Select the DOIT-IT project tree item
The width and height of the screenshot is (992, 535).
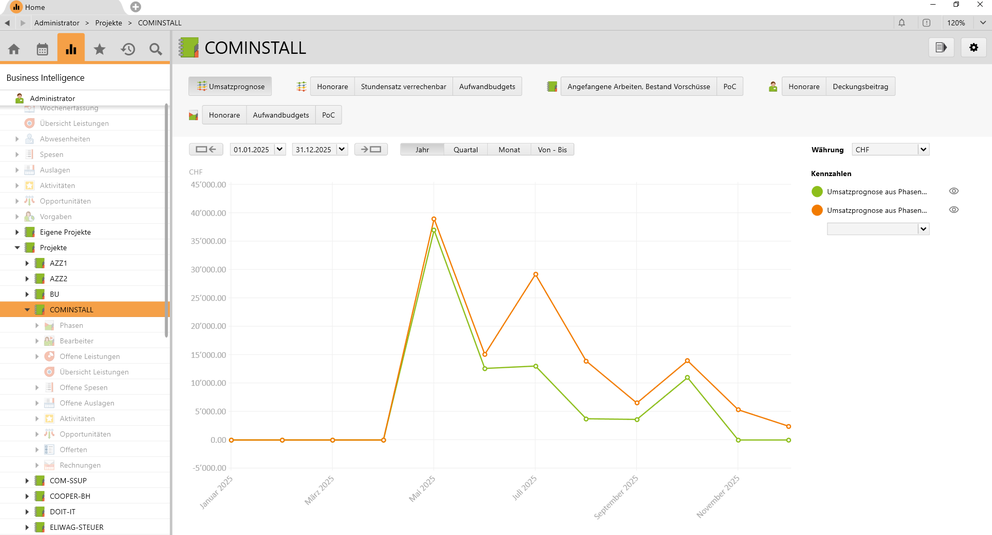64,511
